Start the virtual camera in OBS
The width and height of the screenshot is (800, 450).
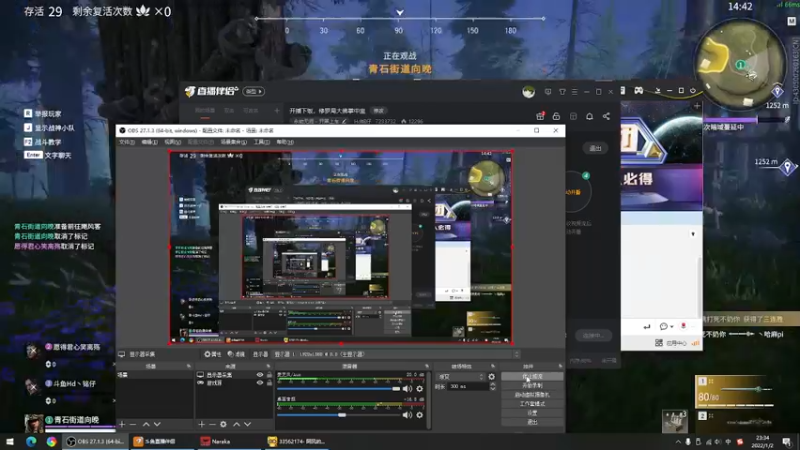point(532,395)
